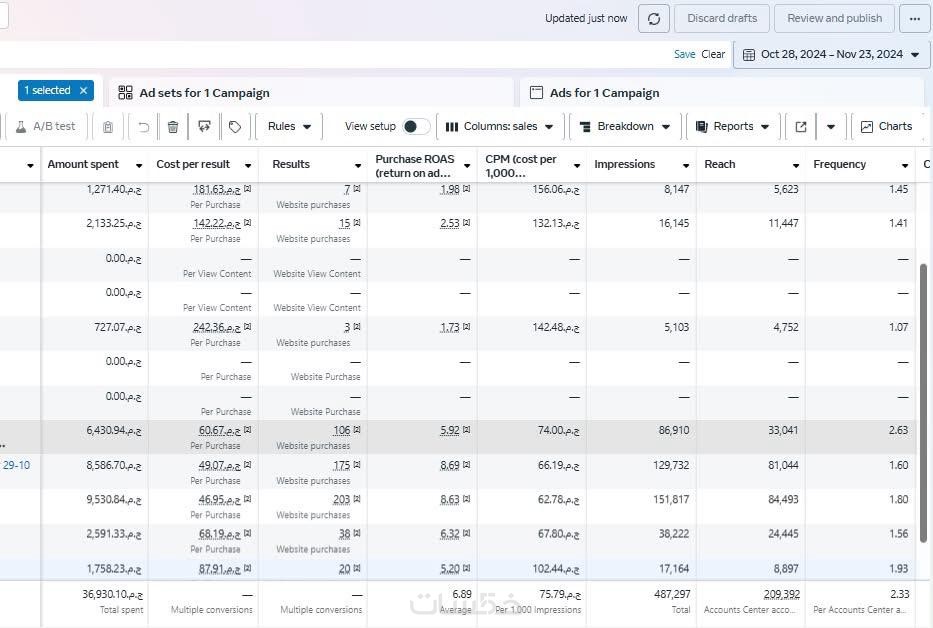
Task: Switch to Ad sets for 1 Campaign tab
Action: click(312, 93)
